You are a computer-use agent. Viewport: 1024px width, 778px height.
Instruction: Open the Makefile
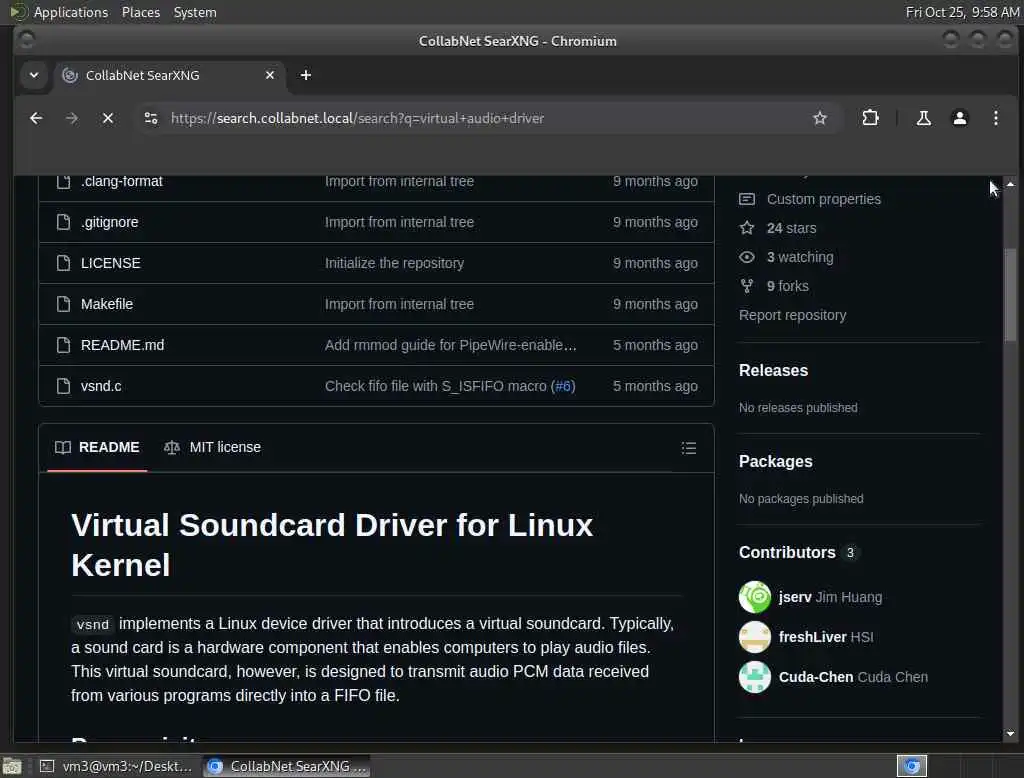[106, 304]
